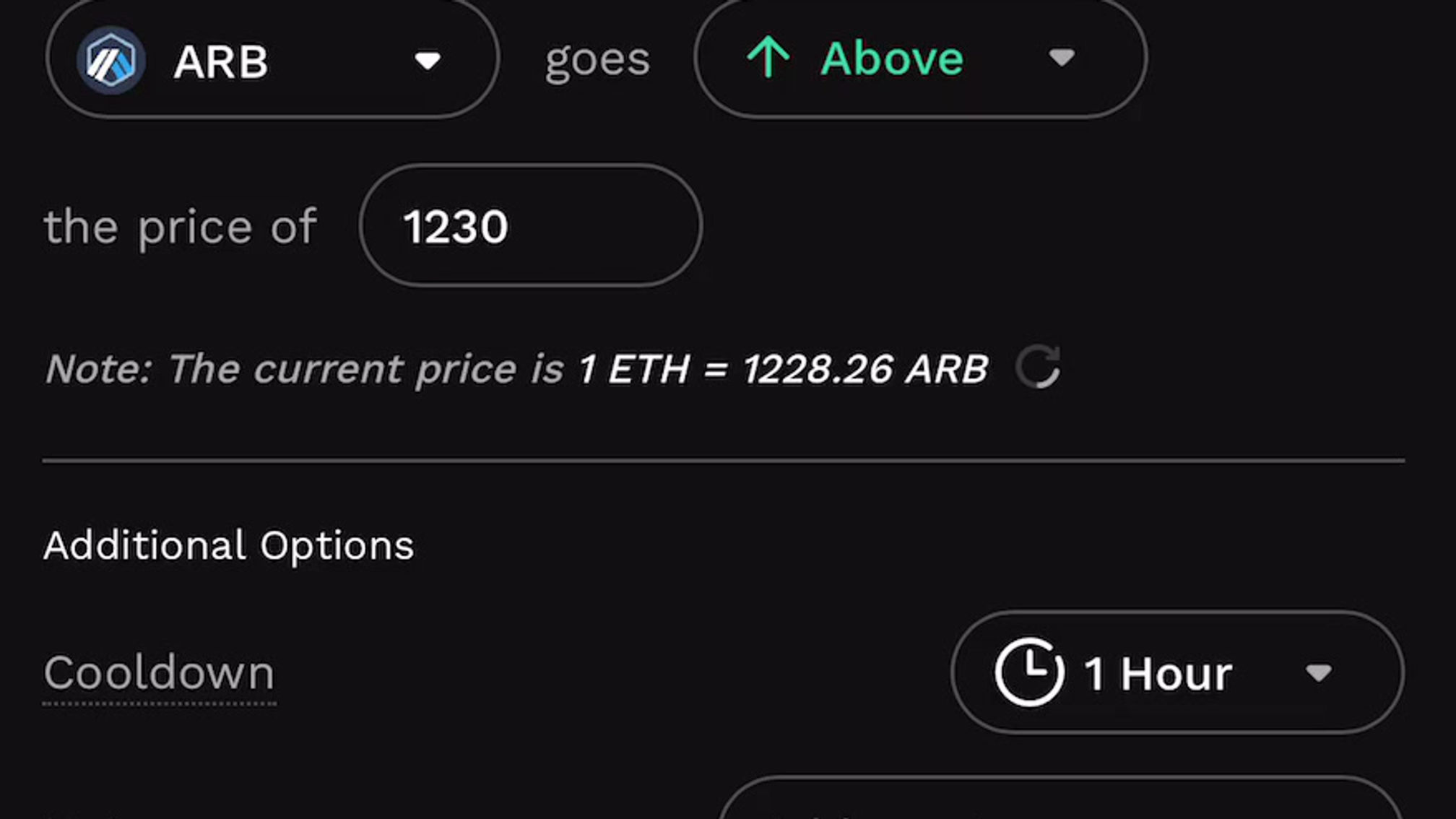Click the ARB label text

pos(221,59)
